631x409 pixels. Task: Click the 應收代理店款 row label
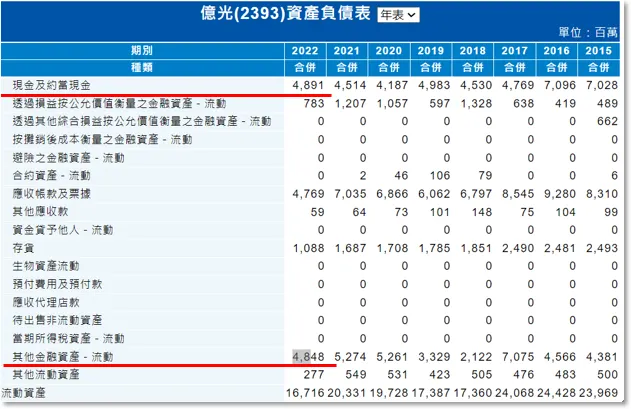click(x=46, y=302)
